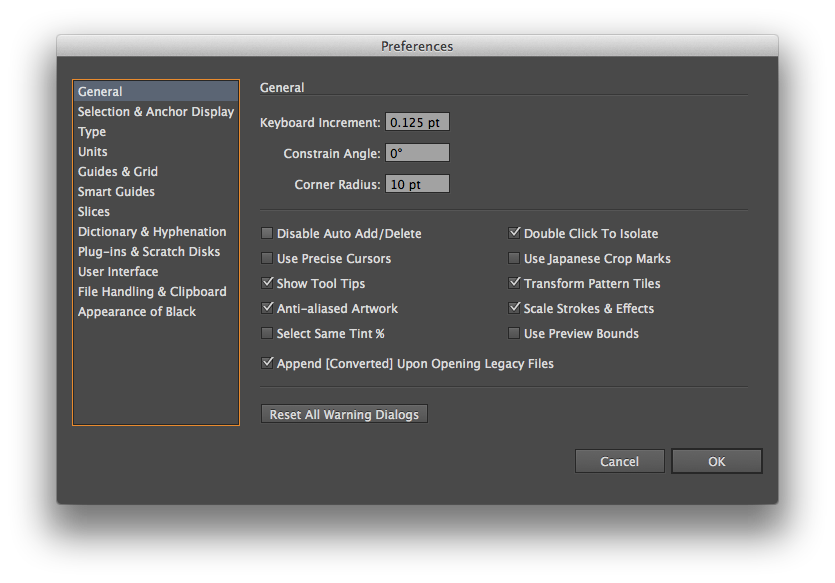Focus the Constrain Angle field
The width and height of the screenshot is (835, 583).
418,153
